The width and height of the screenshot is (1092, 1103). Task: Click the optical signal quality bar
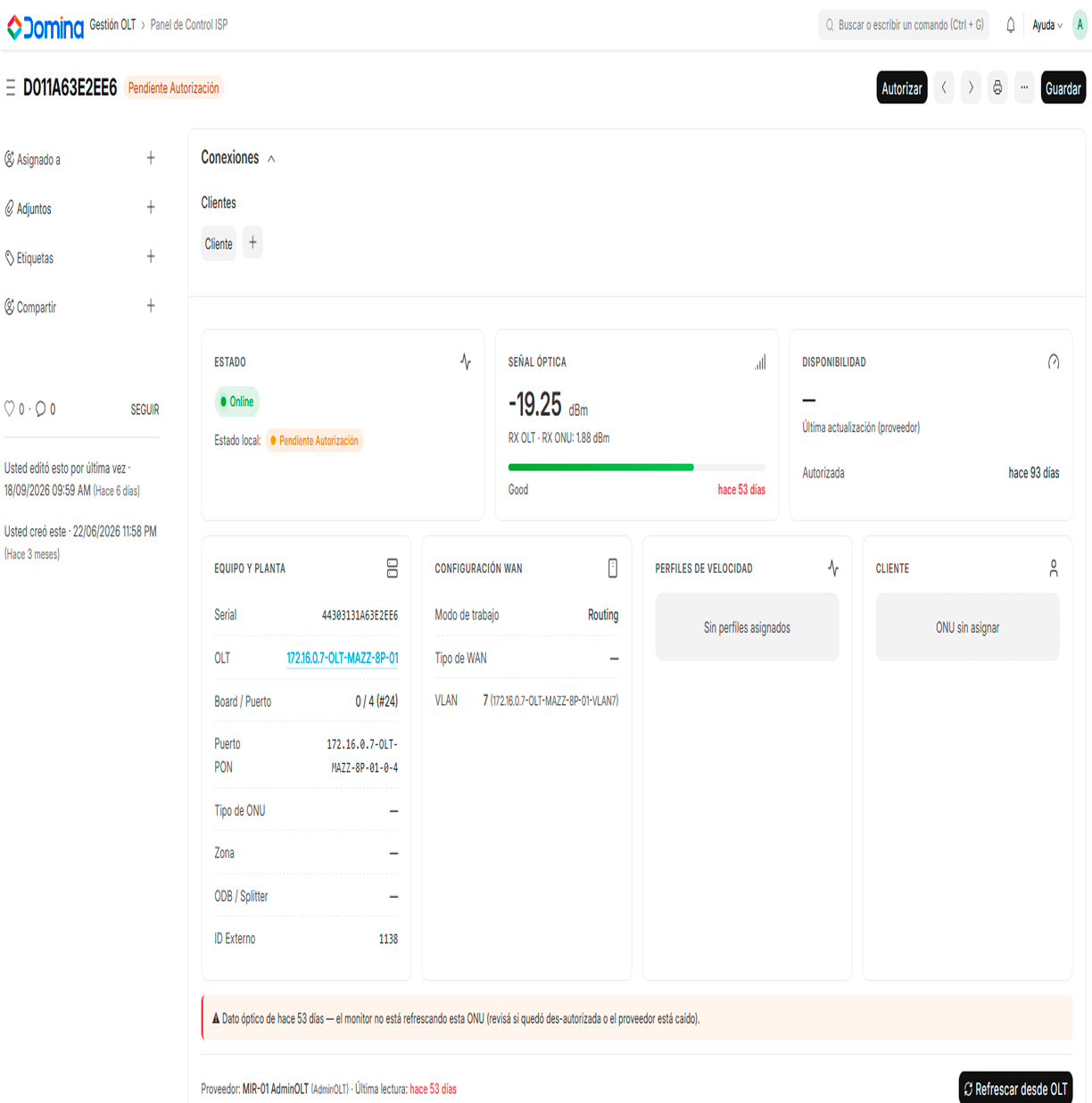[x=637, y=467]
